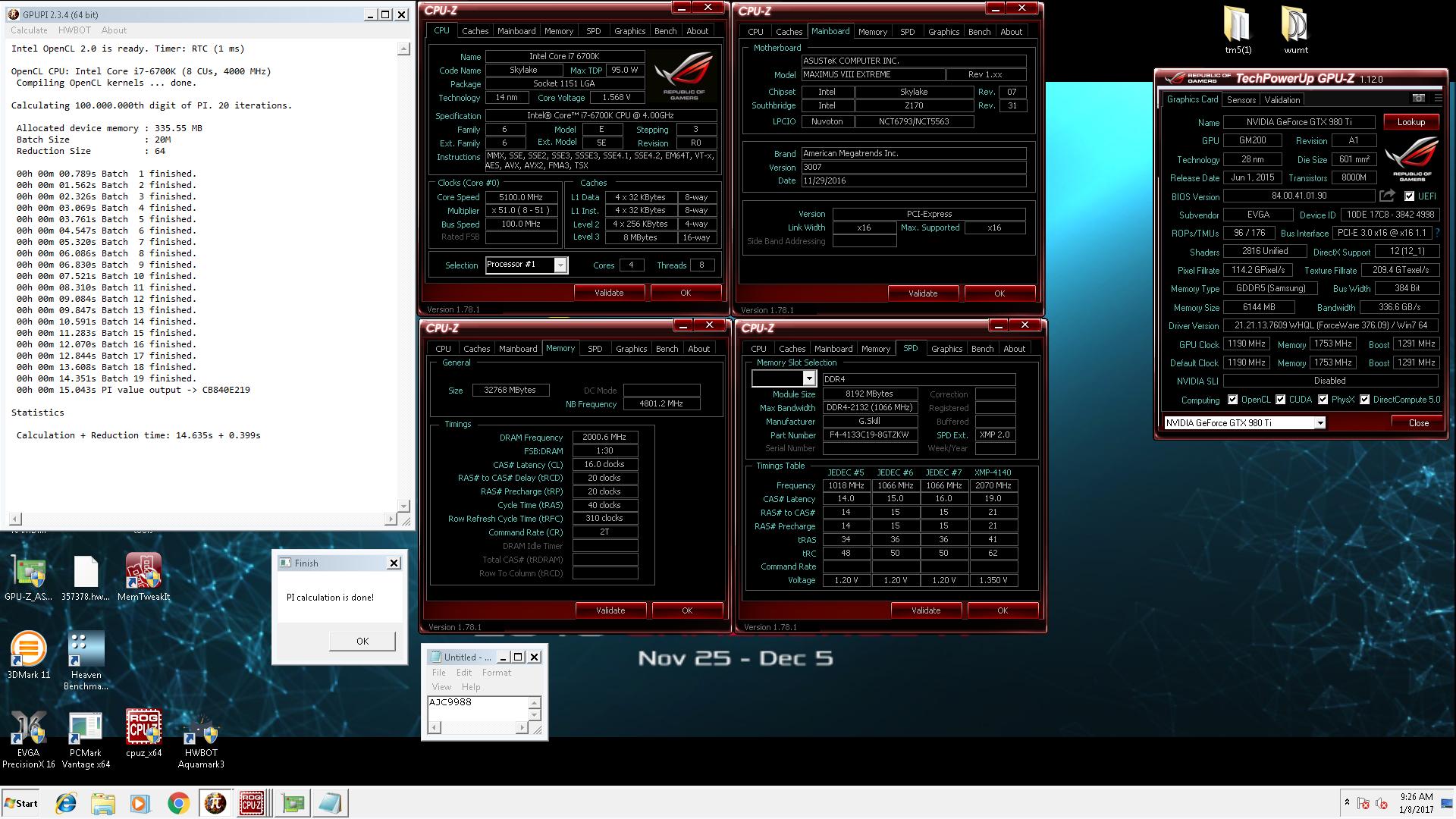Viewport: 1456px width, 819px height.
Task: Expand the Processor #1 selection dropdown
Action: pyautogui.click(x=560, y=265)
